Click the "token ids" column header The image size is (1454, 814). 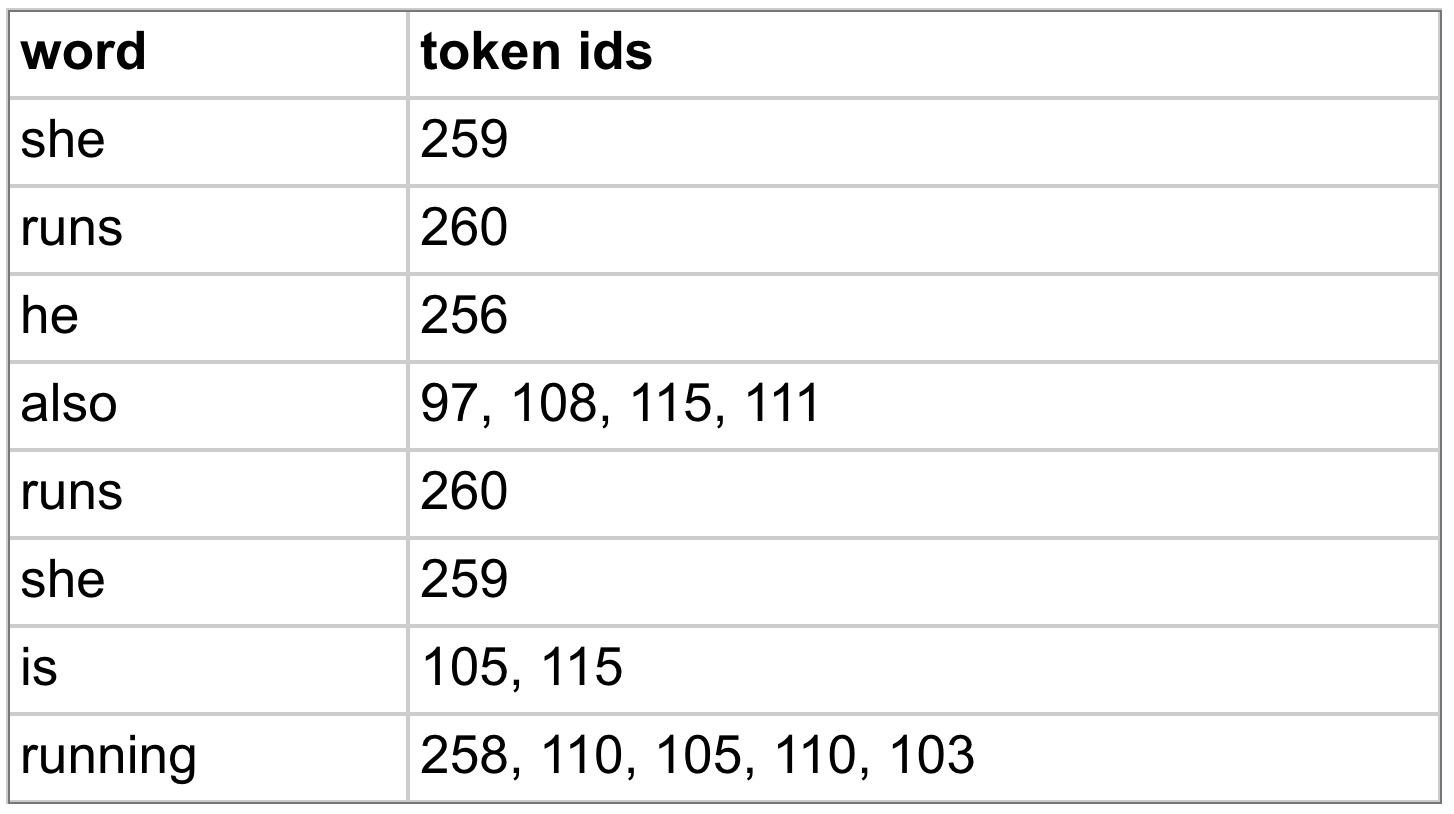click(x=536, y=53)
